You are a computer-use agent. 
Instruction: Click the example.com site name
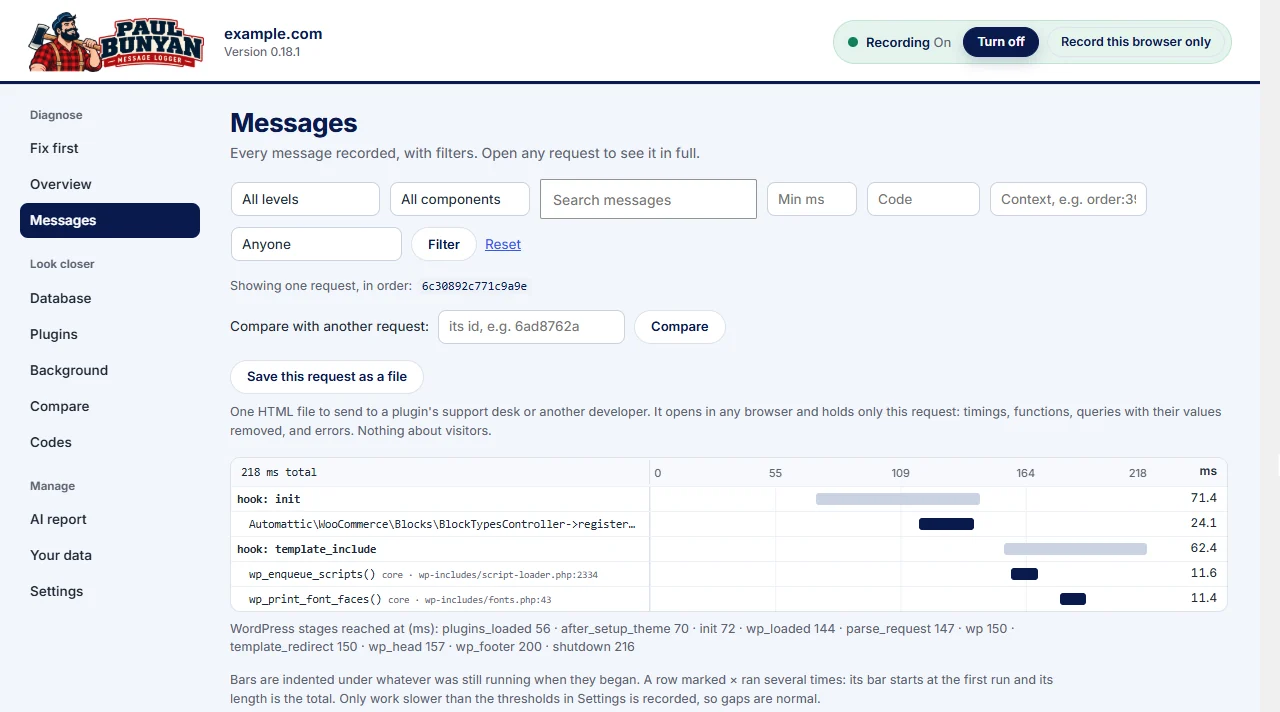pos(273,33)
